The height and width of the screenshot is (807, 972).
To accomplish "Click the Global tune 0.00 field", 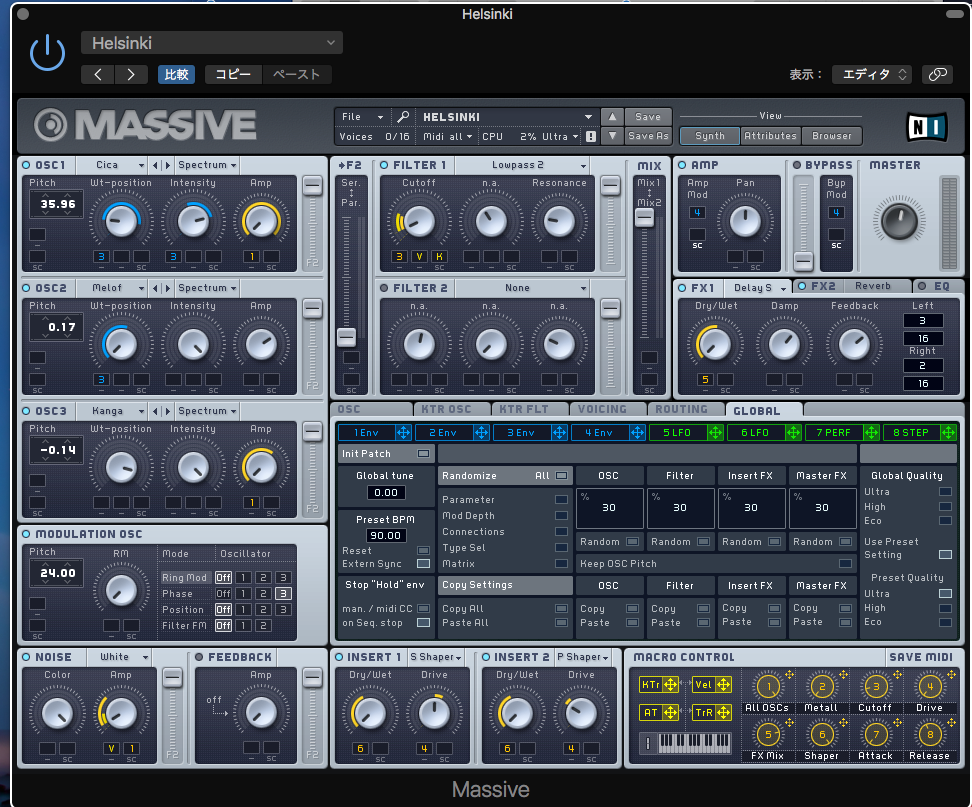I will [x=386, y=492].
